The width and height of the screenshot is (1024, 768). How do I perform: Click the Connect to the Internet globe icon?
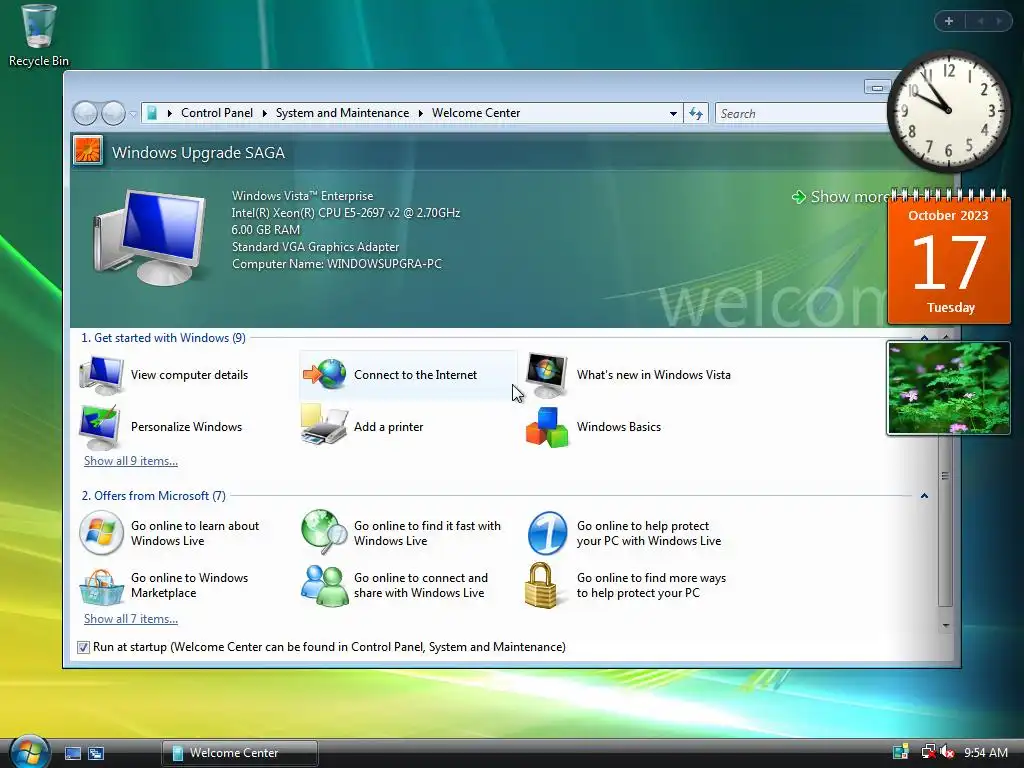coord(324,374)
